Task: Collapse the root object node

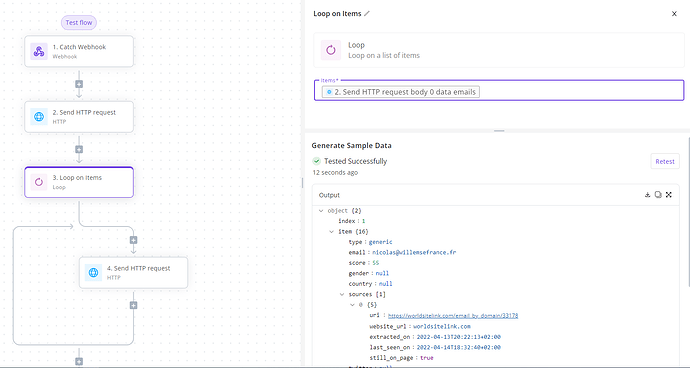Action: coord(321,211)
